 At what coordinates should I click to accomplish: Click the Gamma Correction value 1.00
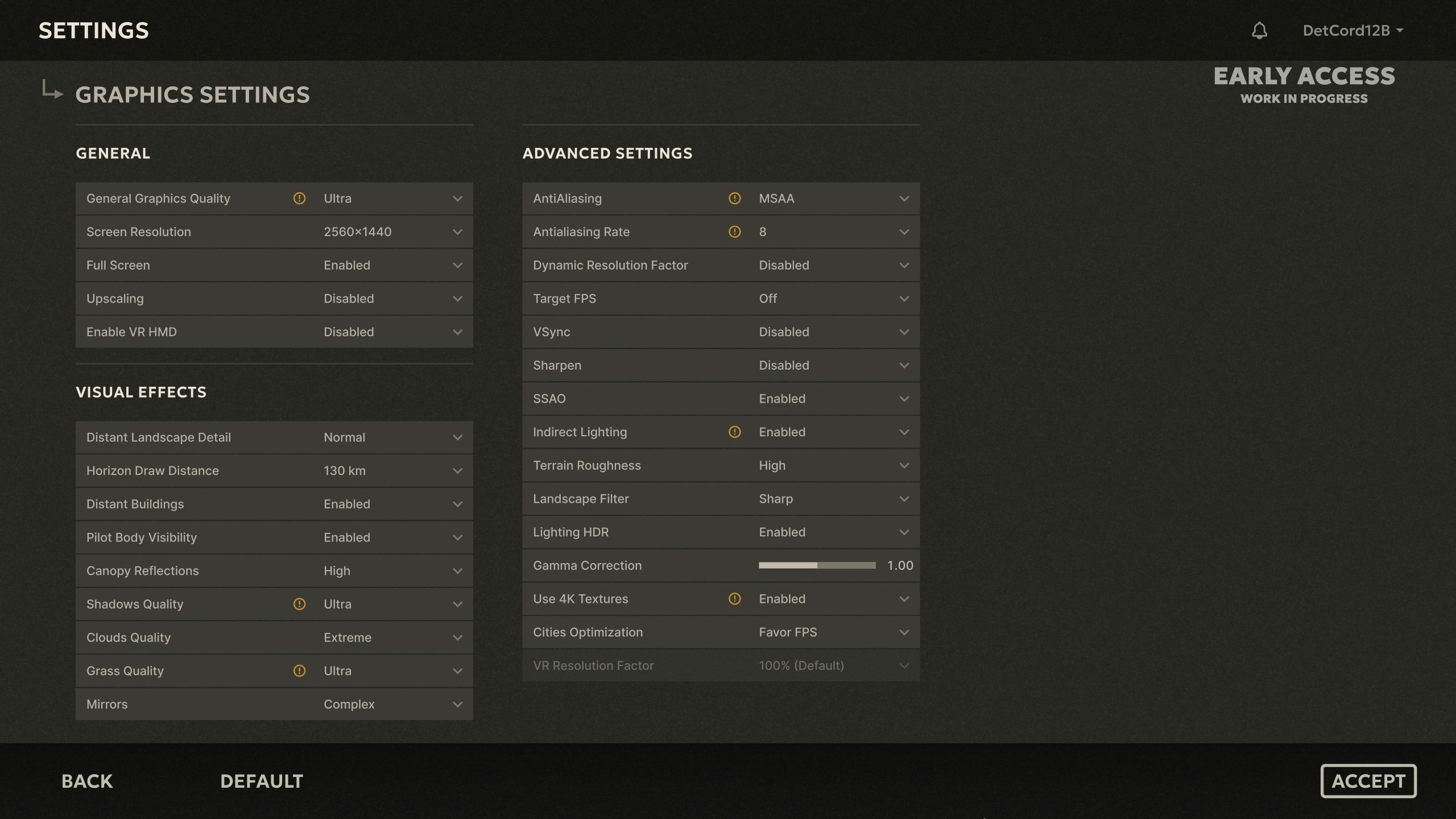[x=900, y=565]
